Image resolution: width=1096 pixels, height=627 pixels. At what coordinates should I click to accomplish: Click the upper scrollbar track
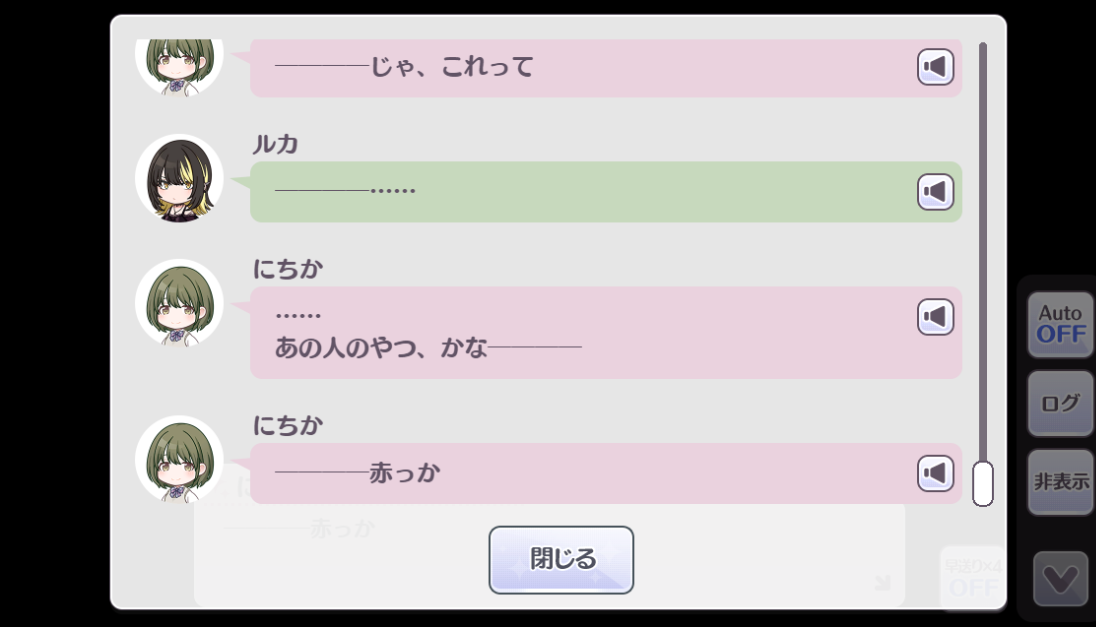[x=983, y=252]
